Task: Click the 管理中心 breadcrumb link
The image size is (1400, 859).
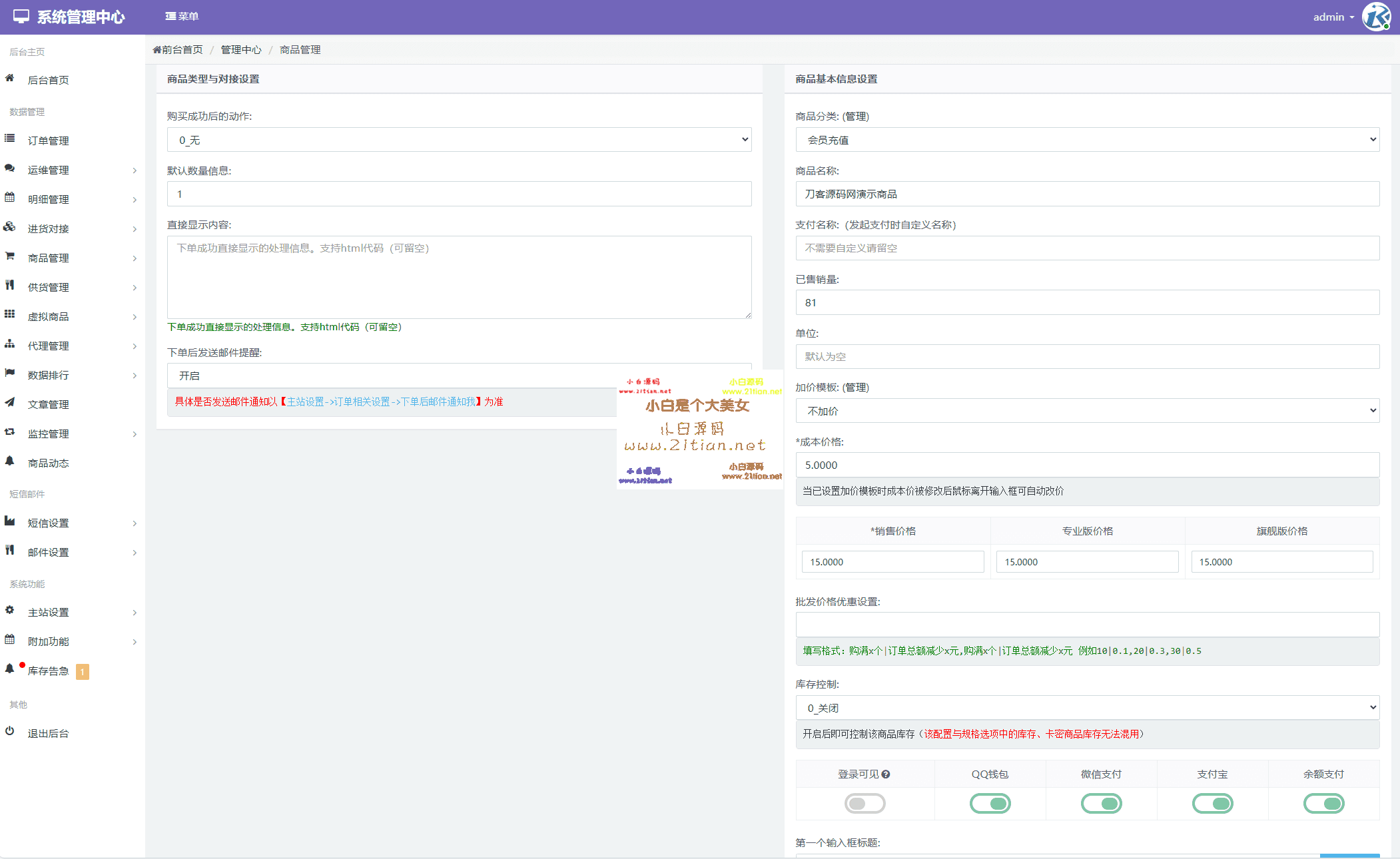Action: pyautogui.click(x=241, y=50)
